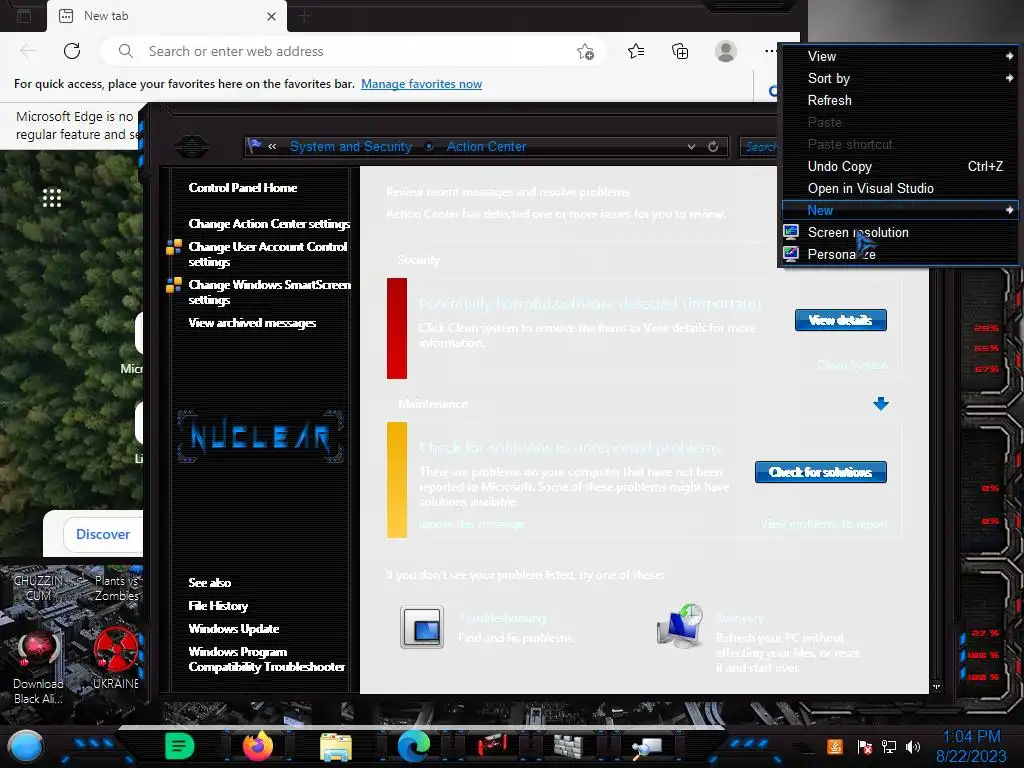Expand the View submenu in context menu

click(899, 56)
